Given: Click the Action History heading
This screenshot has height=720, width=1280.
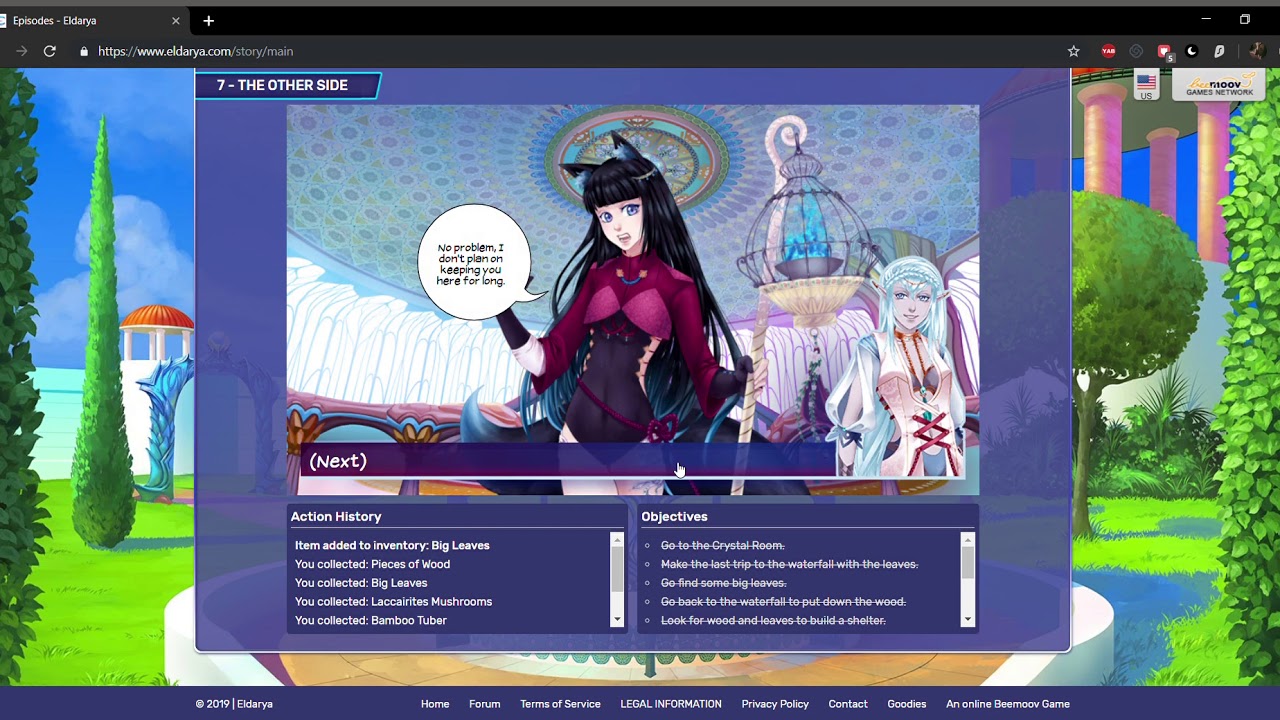Looking at the screenshot, I should [336, 516].
